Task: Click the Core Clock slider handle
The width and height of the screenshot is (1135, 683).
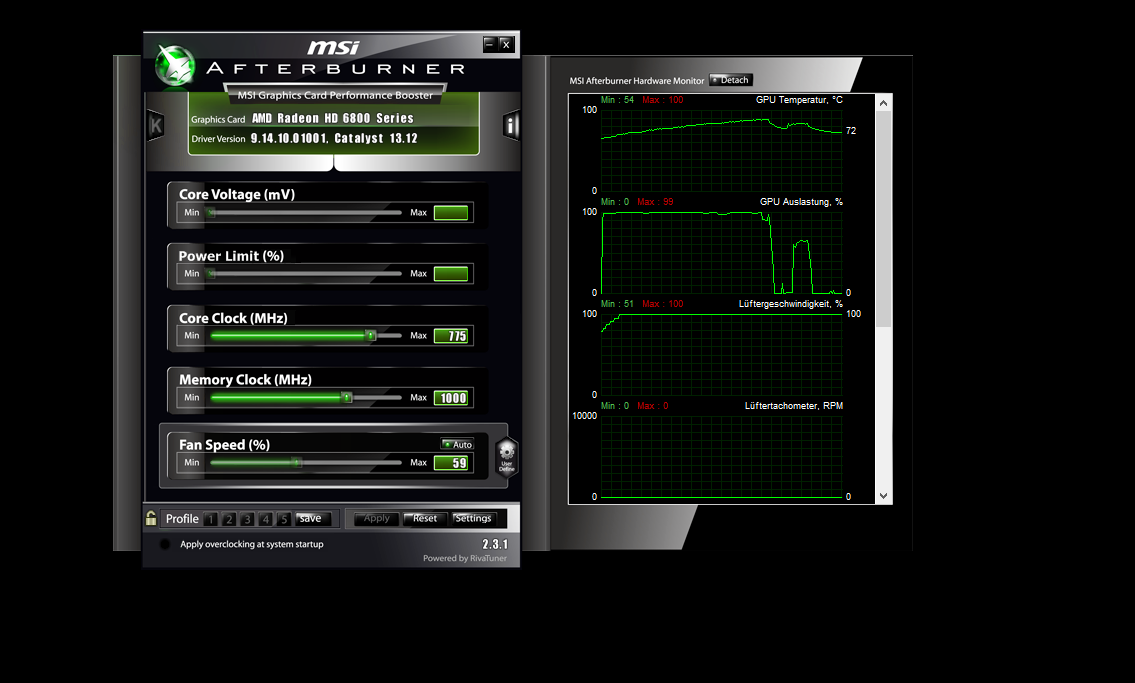Action: click(371, 336)
